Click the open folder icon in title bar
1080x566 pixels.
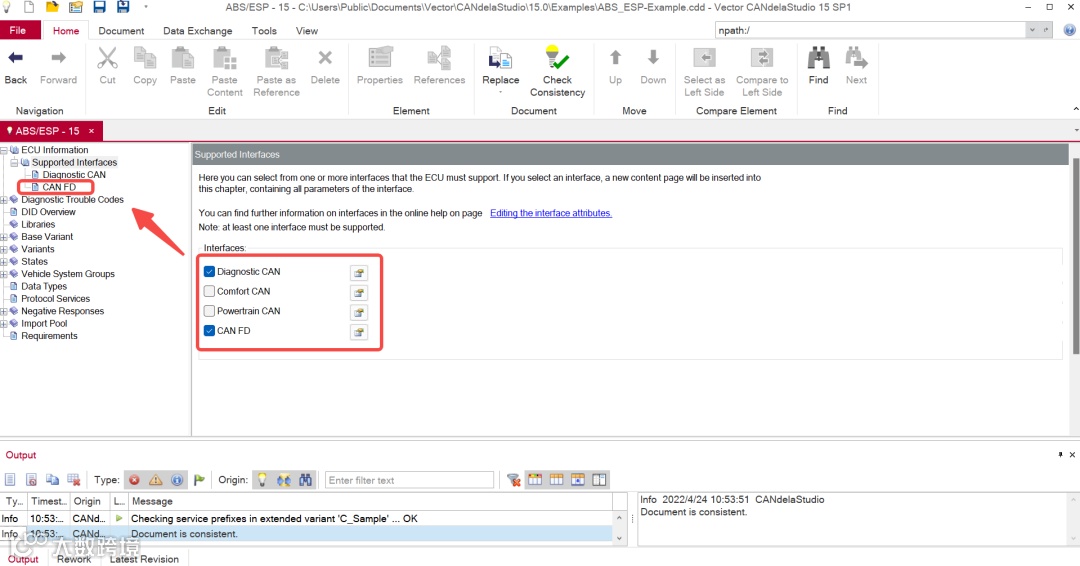[52, 8]
